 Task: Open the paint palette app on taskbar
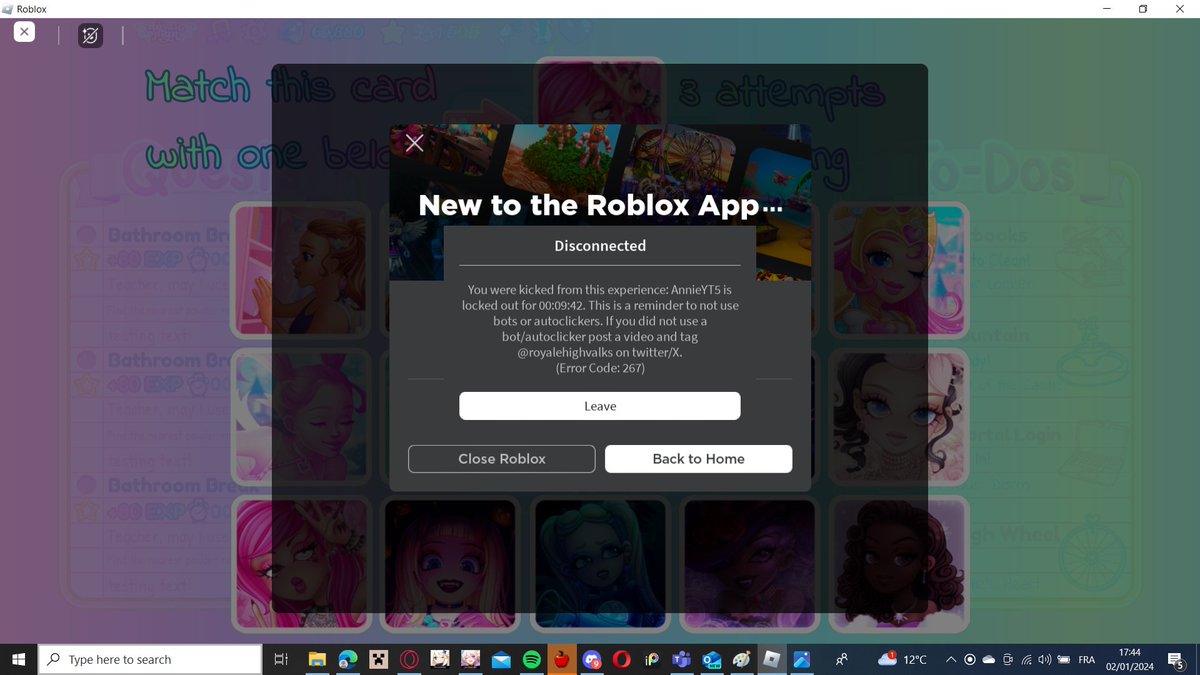tap(742, 659)
